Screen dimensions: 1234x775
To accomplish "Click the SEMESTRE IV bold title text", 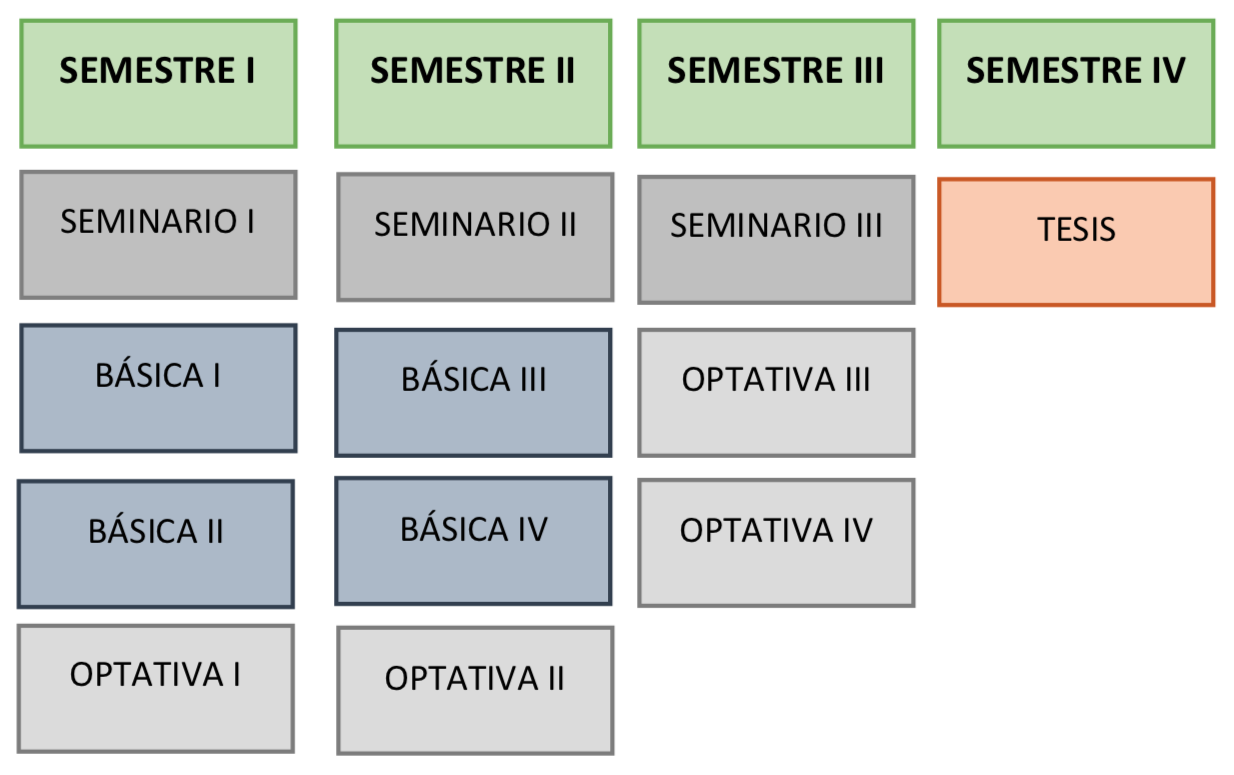I will click(x=1075, y=70).
